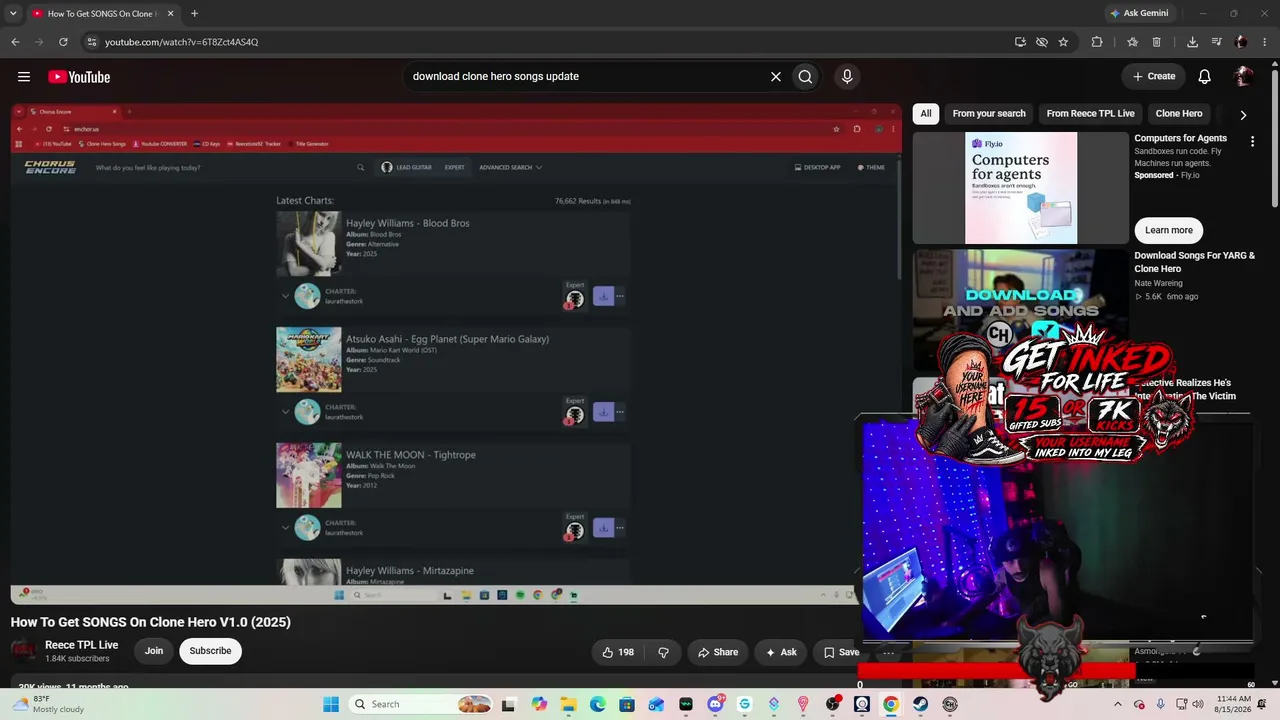This screenshot has width=1280, height=720.
Task: Click the Windows taskbar search box
Action: [421, 704]
